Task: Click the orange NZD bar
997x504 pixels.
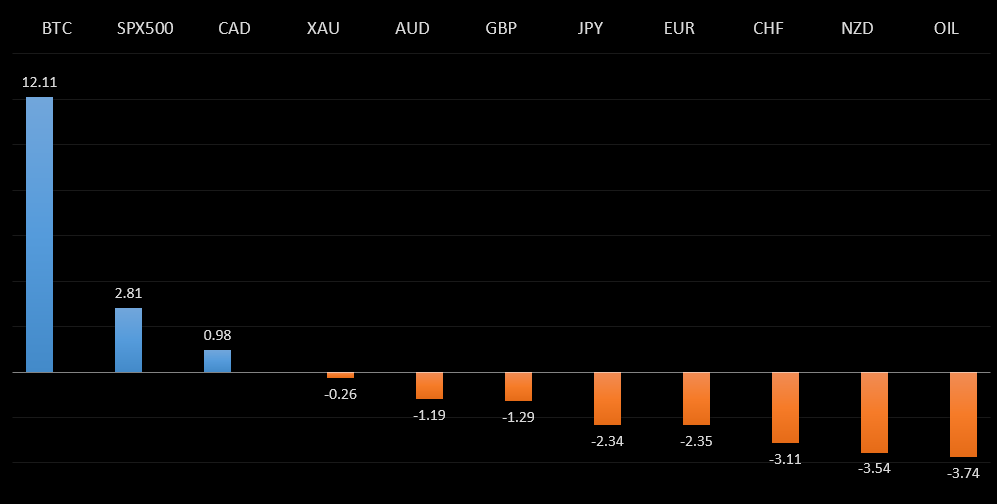Action: tap(874, 412)
